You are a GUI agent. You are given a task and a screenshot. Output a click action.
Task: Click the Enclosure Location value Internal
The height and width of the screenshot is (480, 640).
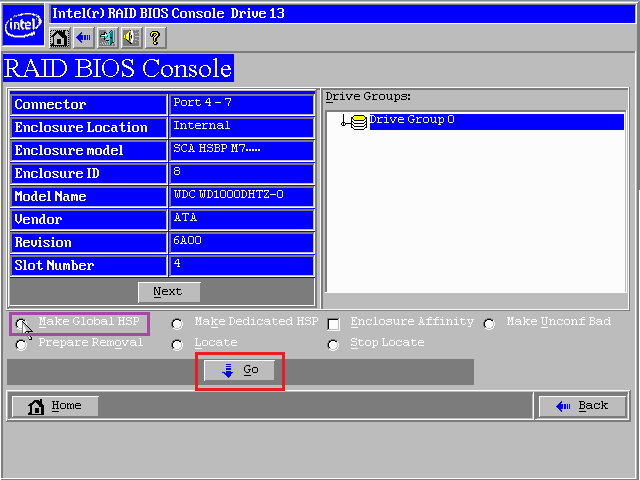point(241,128)
